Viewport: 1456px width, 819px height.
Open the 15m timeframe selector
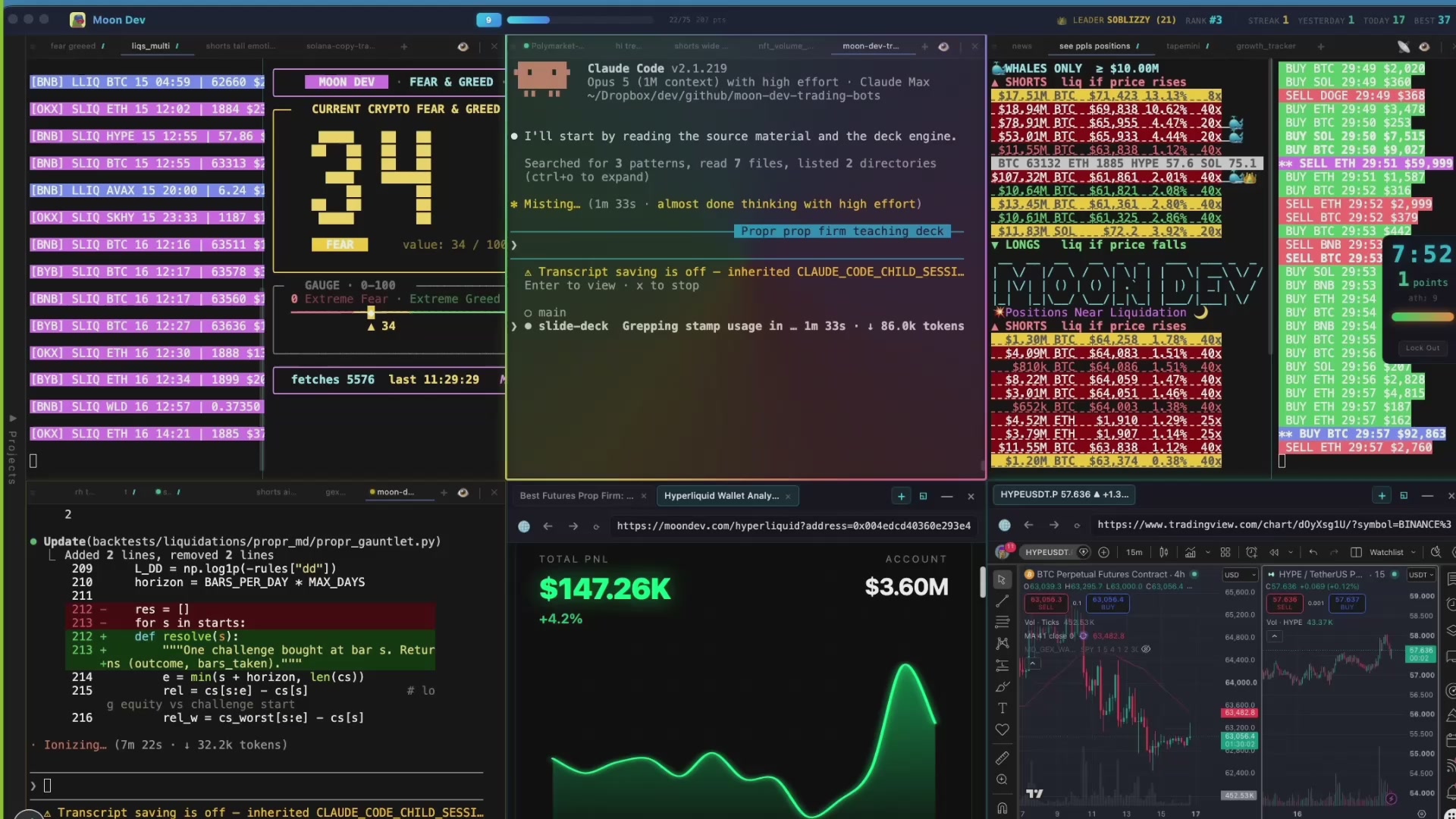[x=1134, y=552]
